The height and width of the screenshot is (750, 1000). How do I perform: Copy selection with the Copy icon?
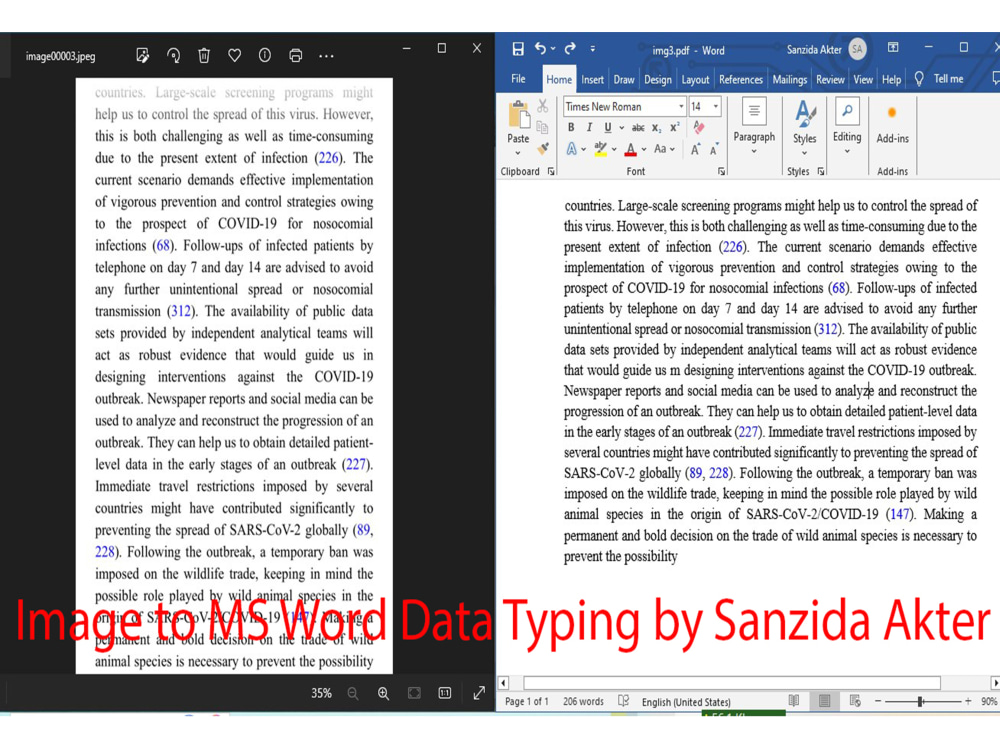click(543, 128)
